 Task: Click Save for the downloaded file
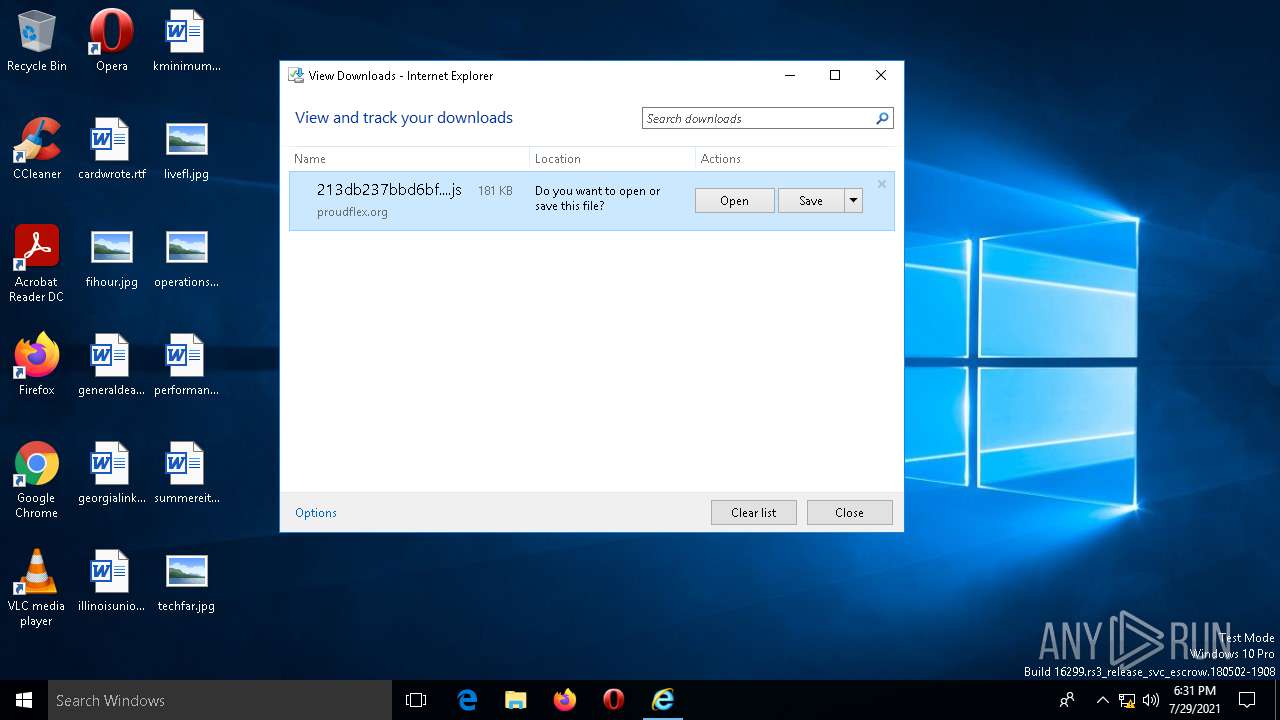pos(811,201)
